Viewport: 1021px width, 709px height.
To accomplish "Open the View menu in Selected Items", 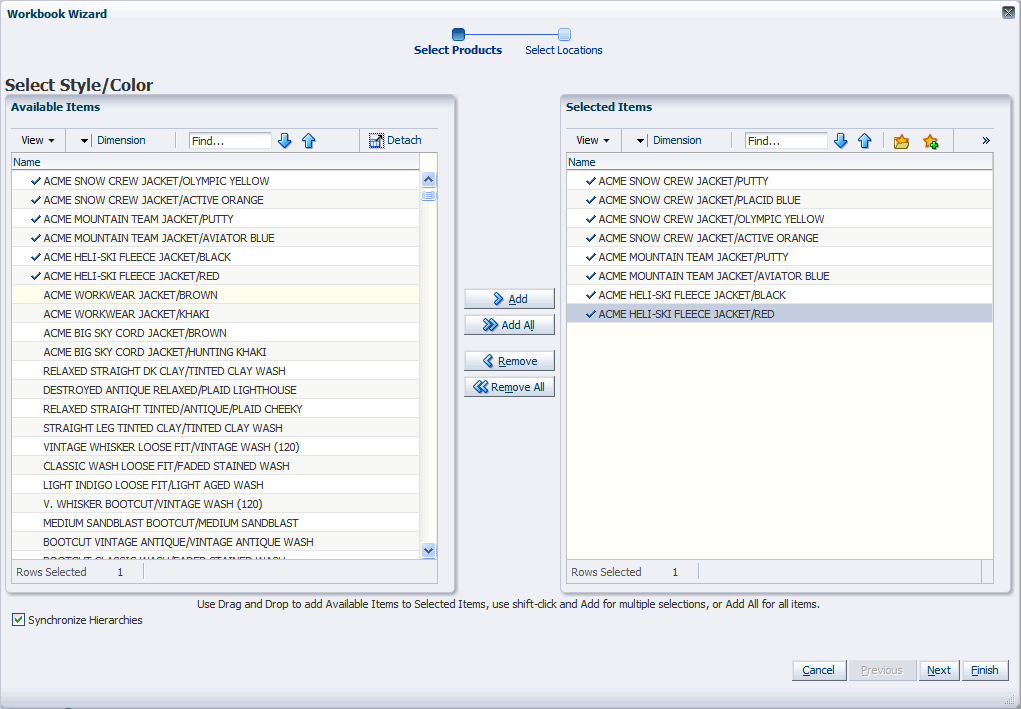I will pyautogui.click(x=593, y=141).
